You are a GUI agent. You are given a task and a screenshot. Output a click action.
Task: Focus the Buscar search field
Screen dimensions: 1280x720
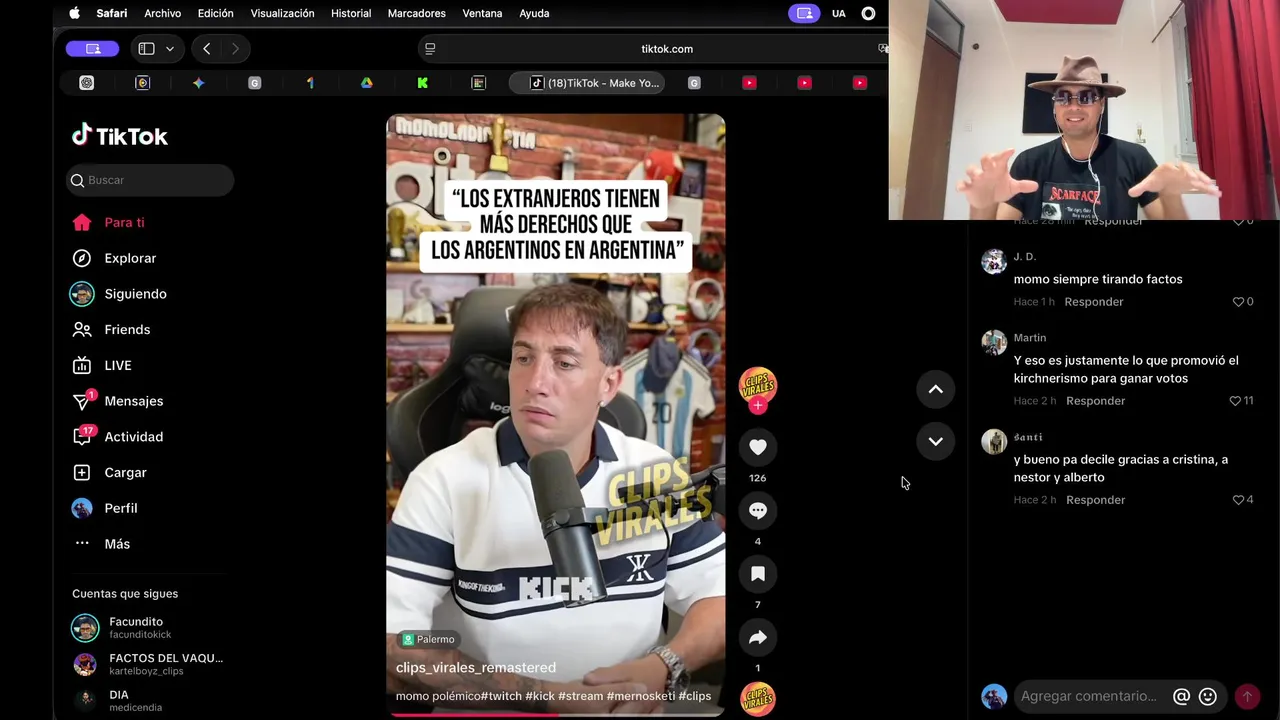coord(150,180)
